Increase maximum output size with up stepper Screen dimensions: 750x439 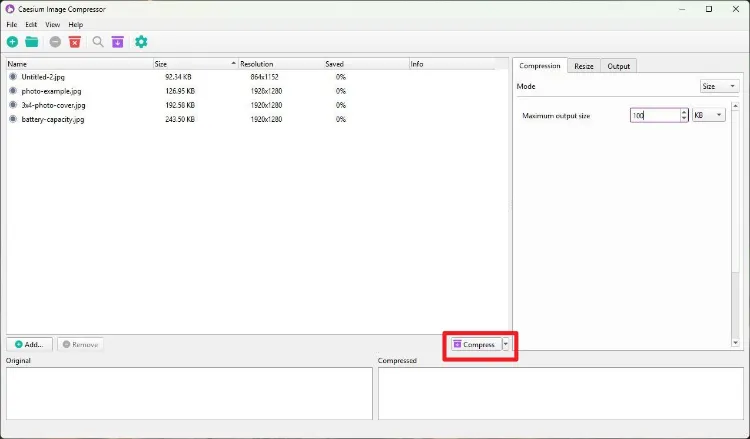684,112
